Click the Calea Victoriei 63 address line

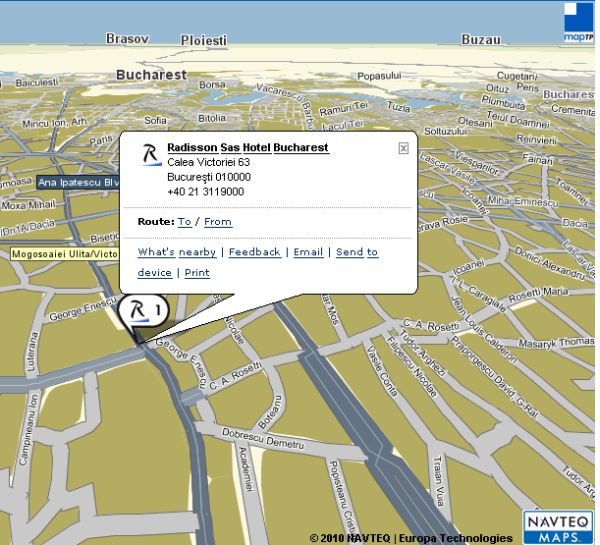tap(209, 162)
